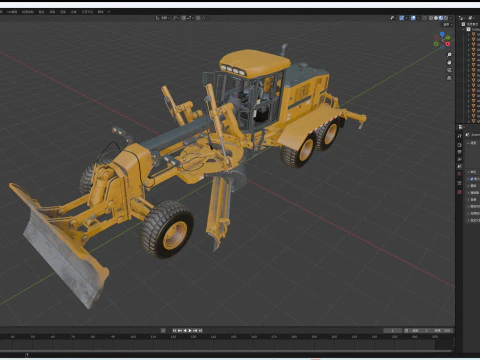
Task: Toggle the checked checkbox in scene properties
Action: 471,179
